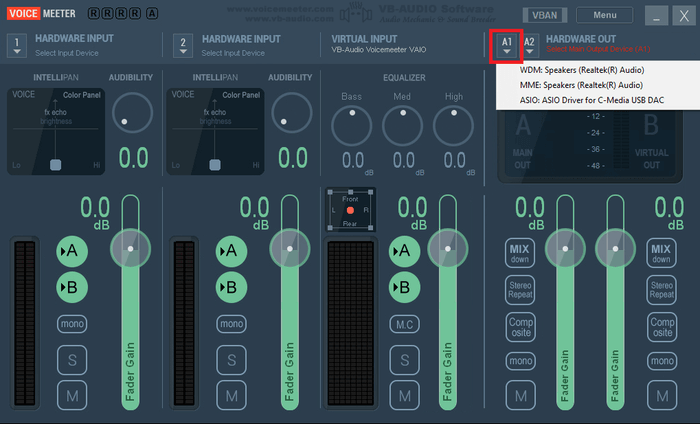Screen dimensions: 700x424
Task: Click the second input Audibility knob
Action: [292, 115]
